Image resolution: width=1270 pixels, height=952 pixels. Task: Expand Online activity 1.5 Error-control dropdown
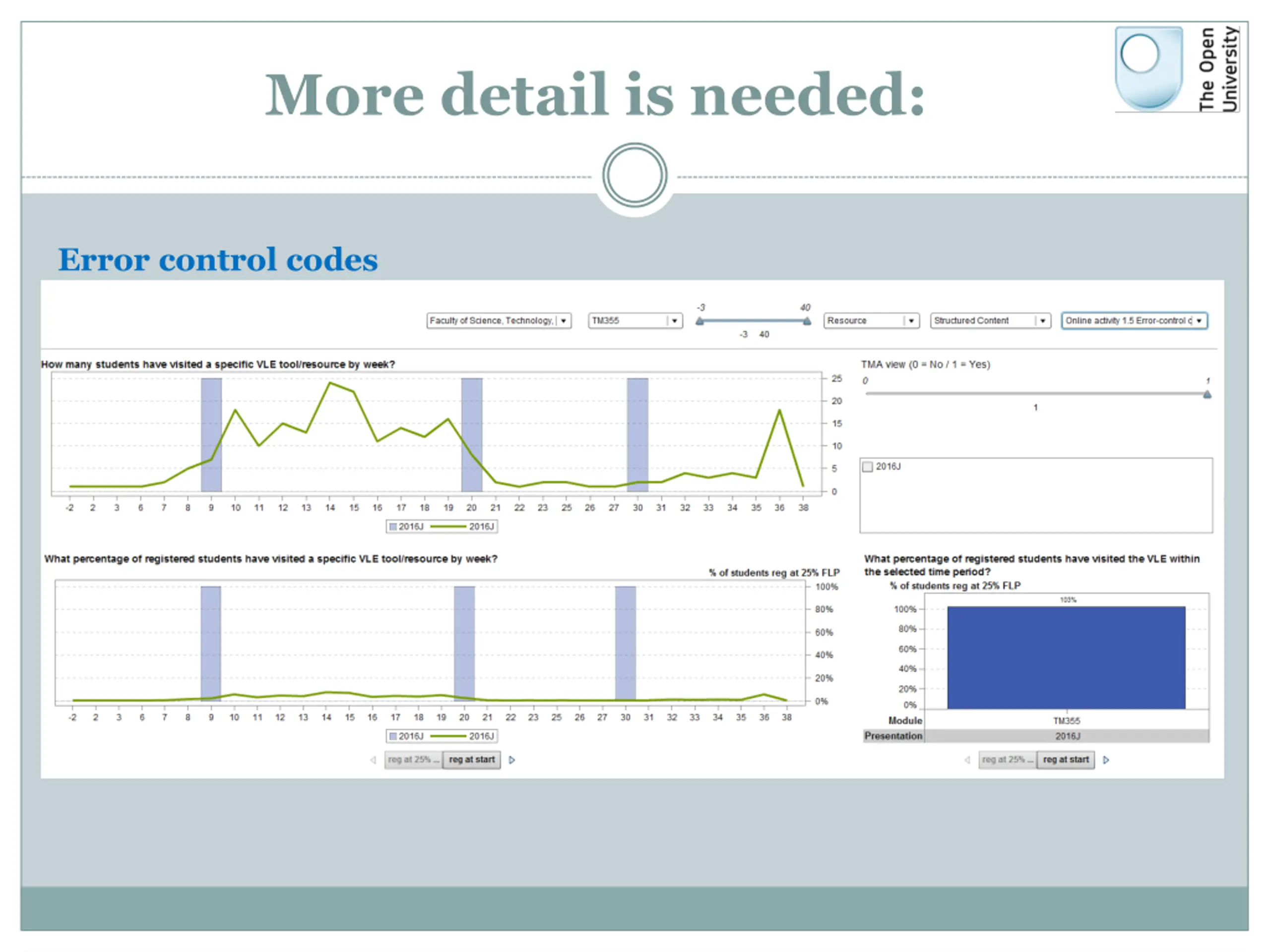coord(1135,321)
